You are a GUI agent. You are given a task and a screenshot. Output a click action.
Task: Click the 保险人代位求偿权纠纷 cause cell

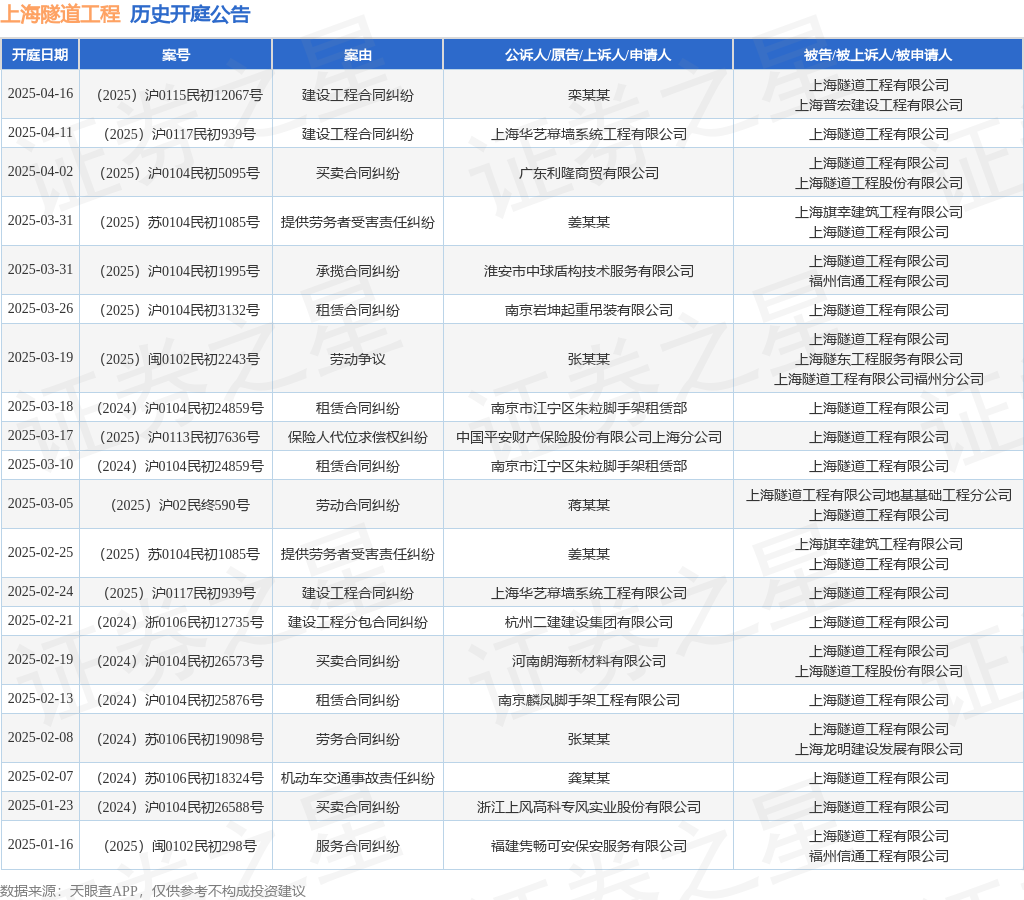[358, 437]
